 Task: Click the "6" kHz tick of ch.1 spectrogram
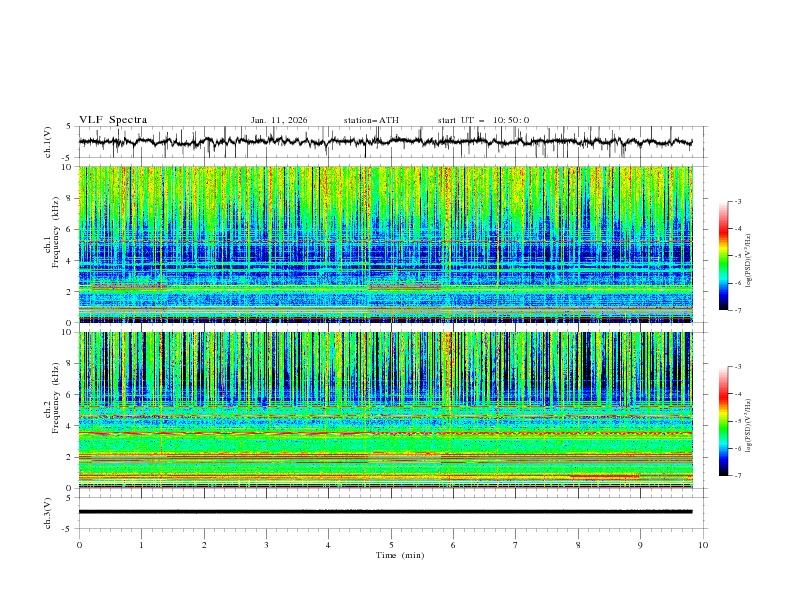70,230
